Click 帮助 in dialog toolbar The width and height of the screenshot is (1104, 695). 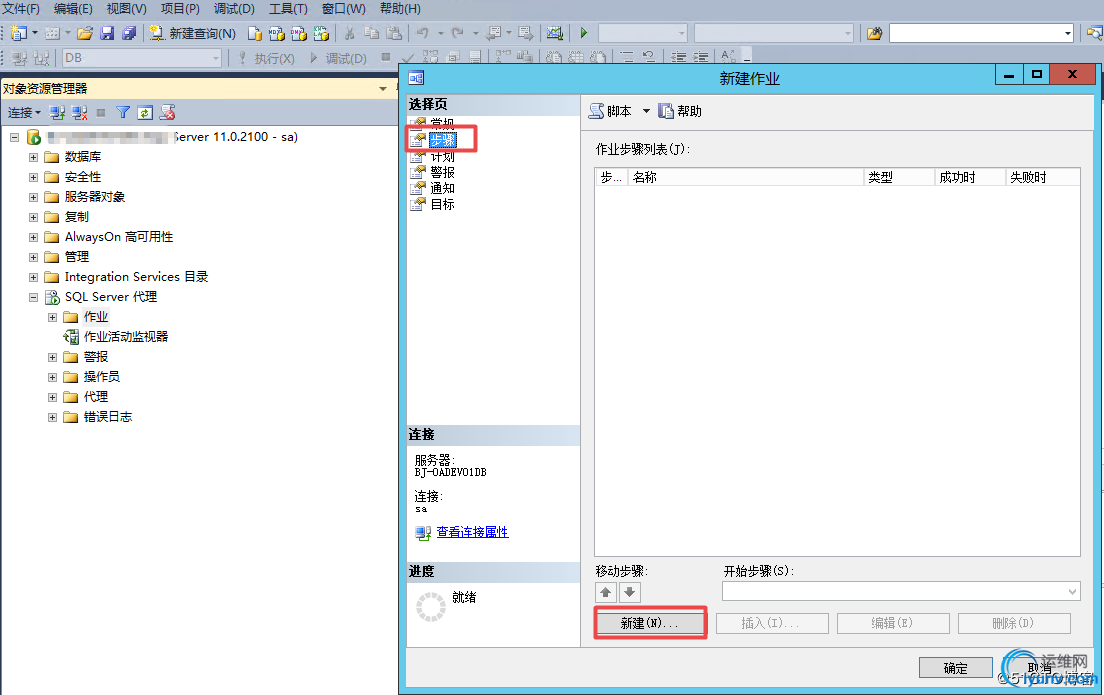pos(680,111)
